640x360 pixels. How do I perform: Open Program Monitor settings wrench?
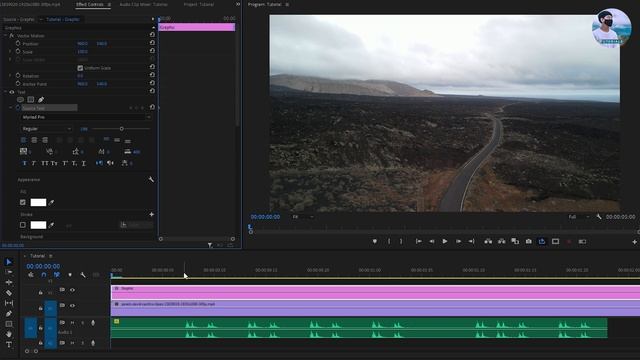tap(599, 217)
